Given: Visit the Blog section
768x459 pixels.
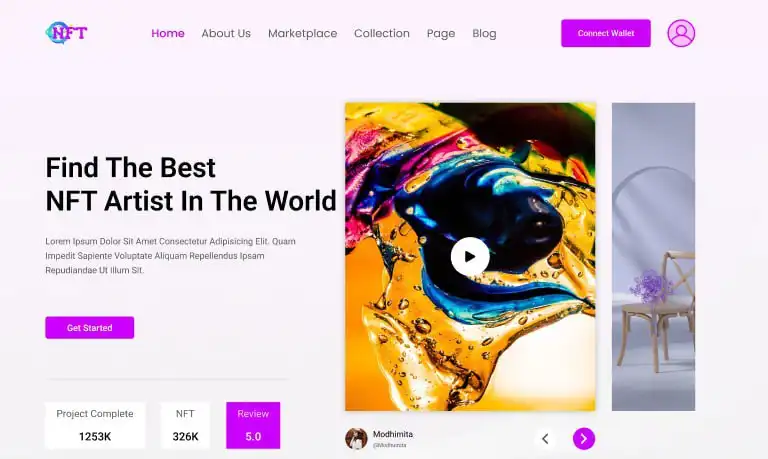Looking at the screenshot, I should click(484, 33).
